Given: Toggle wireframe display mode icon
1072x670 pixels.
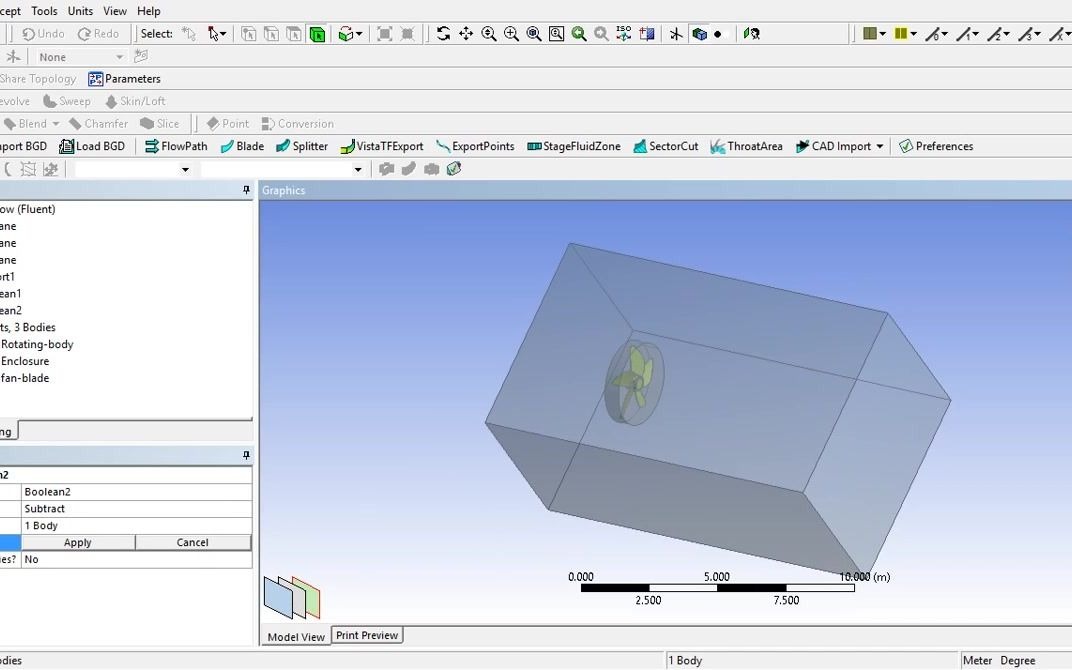Looking at the screenshot, I should (x=697, y=33).
